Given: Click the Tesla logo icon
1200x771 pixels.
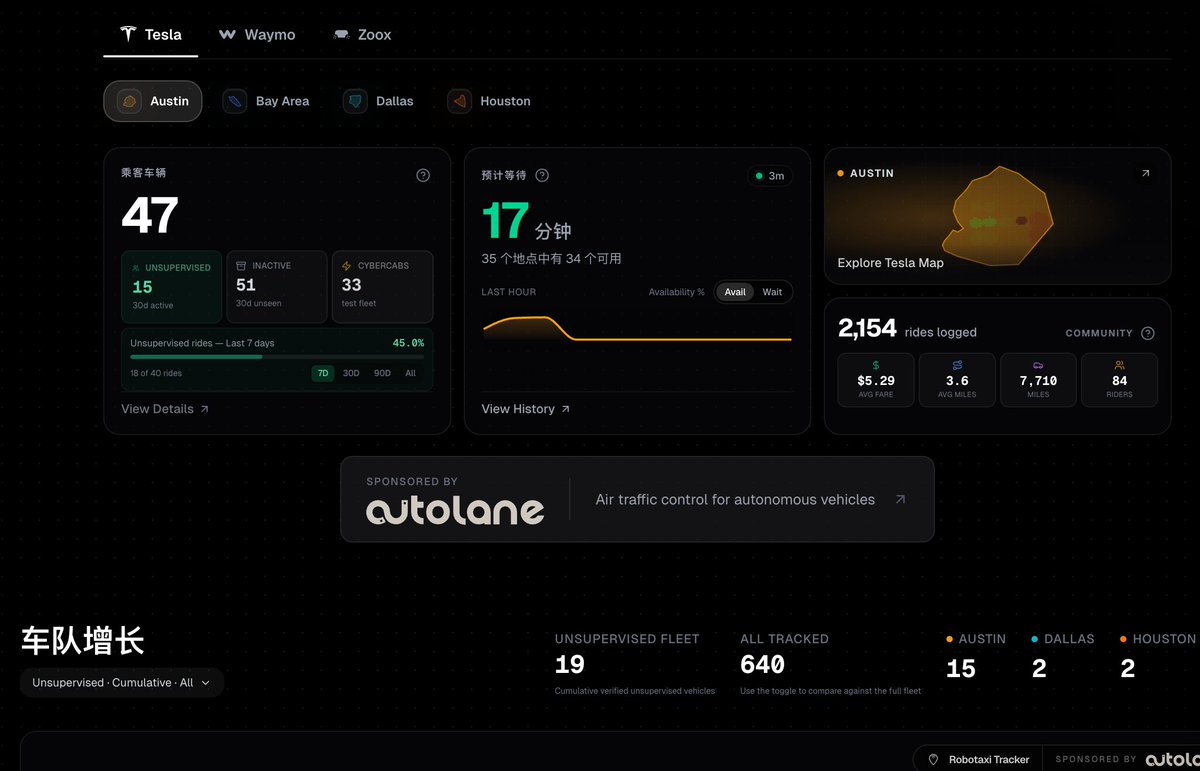Looking at the screenshot, I should 128,34.
